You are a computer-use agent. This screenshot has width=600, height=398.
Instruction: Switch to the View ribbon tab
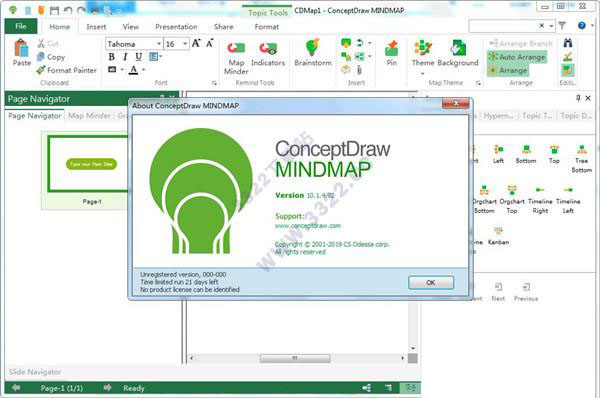(x=130, y=27)
